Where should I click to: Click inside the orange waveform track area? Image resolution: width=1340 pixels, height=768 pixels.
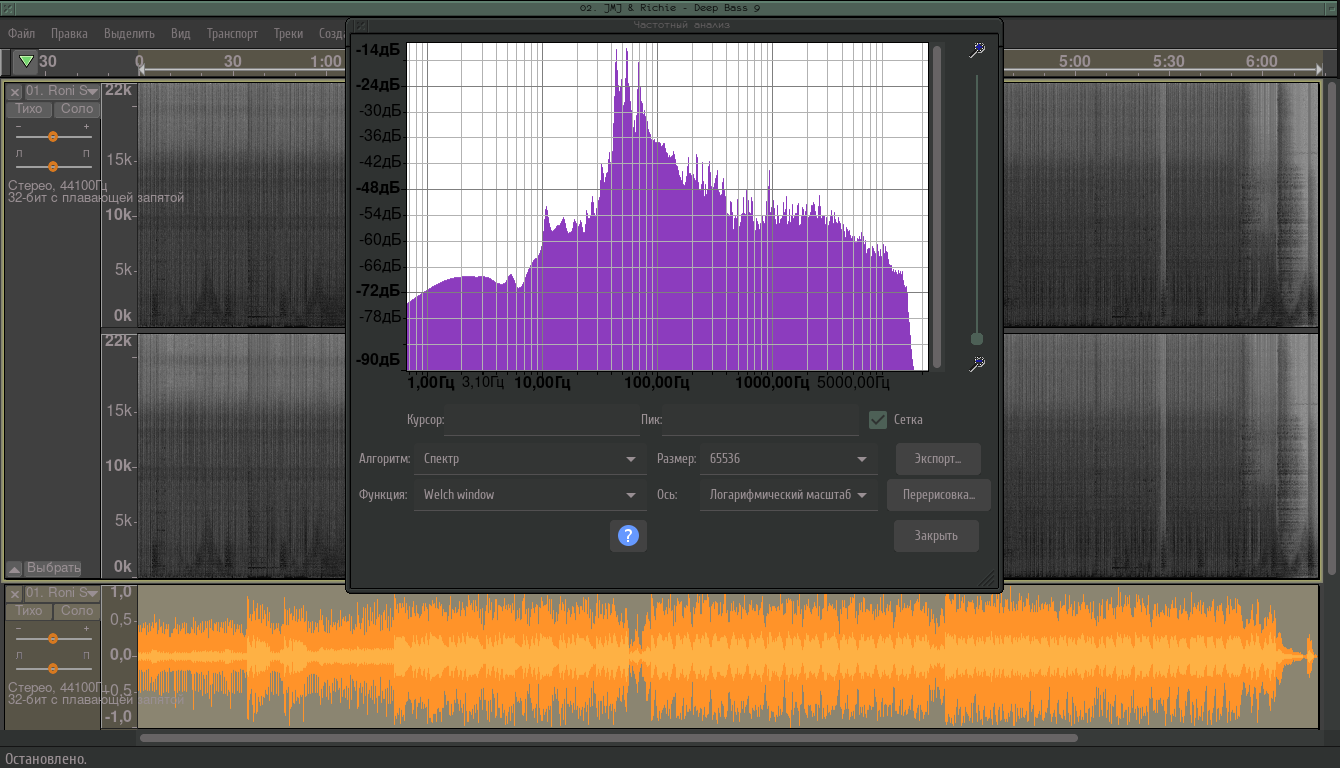[728, 656]
